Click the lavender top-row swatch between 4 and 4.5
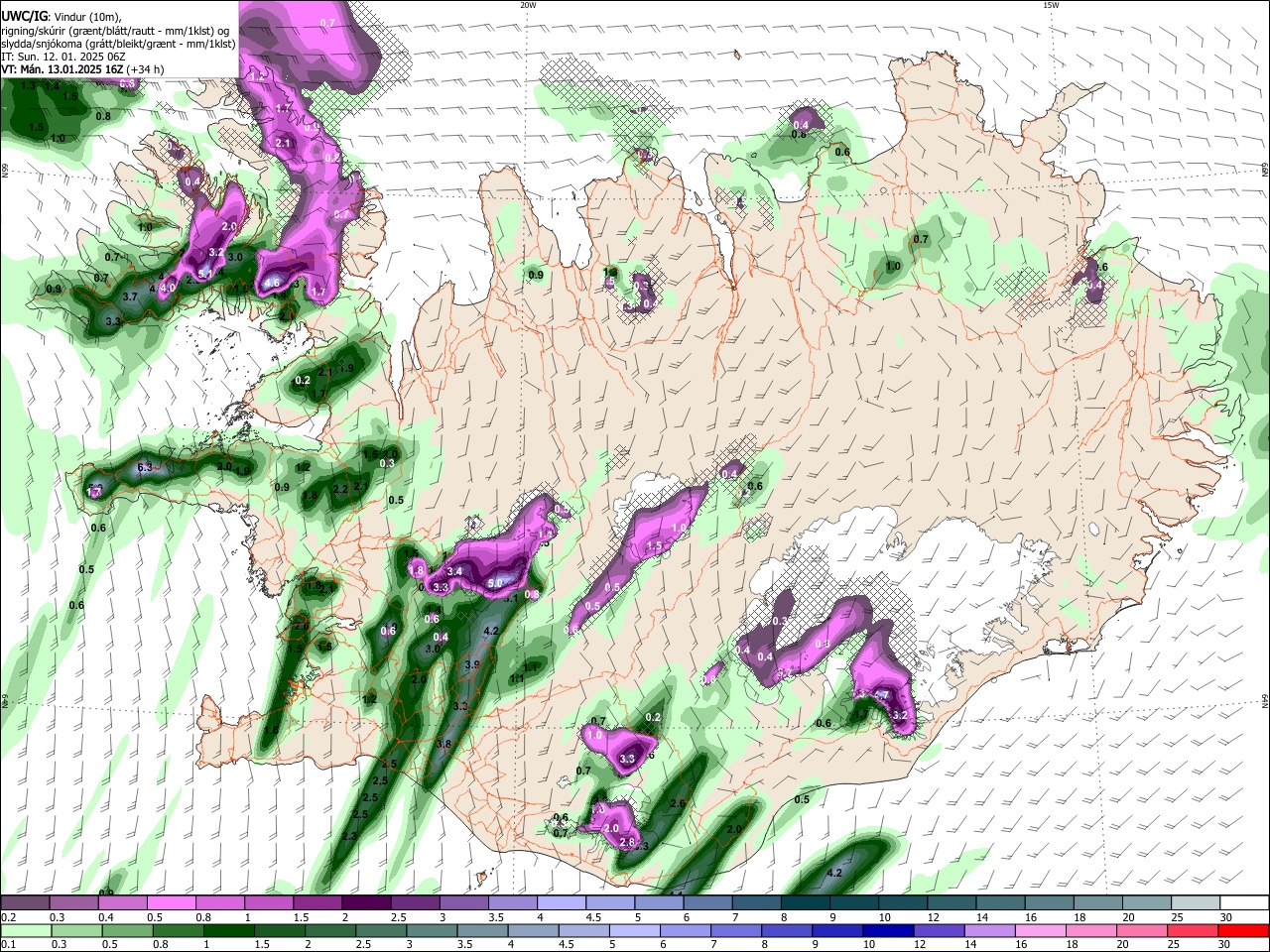This screenshot has width=1270, height=952. (x=561, y=902)
